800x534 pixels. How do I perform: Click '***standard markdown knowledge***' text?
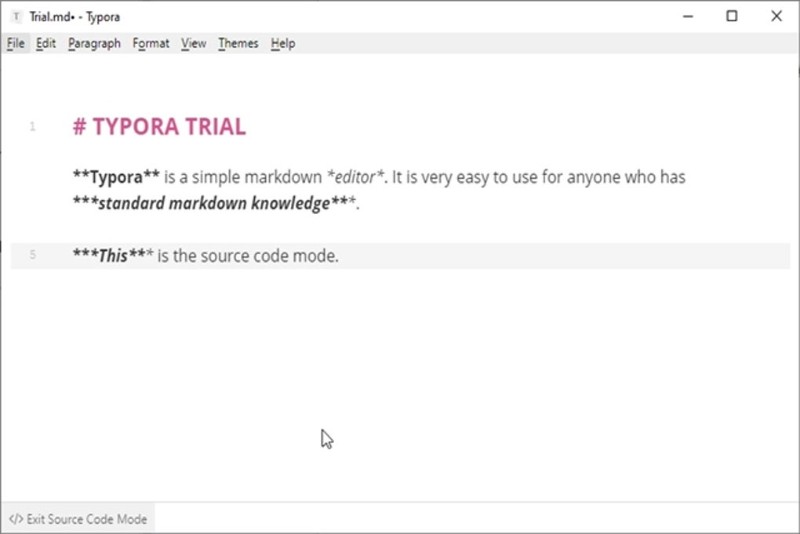(214, 203)
